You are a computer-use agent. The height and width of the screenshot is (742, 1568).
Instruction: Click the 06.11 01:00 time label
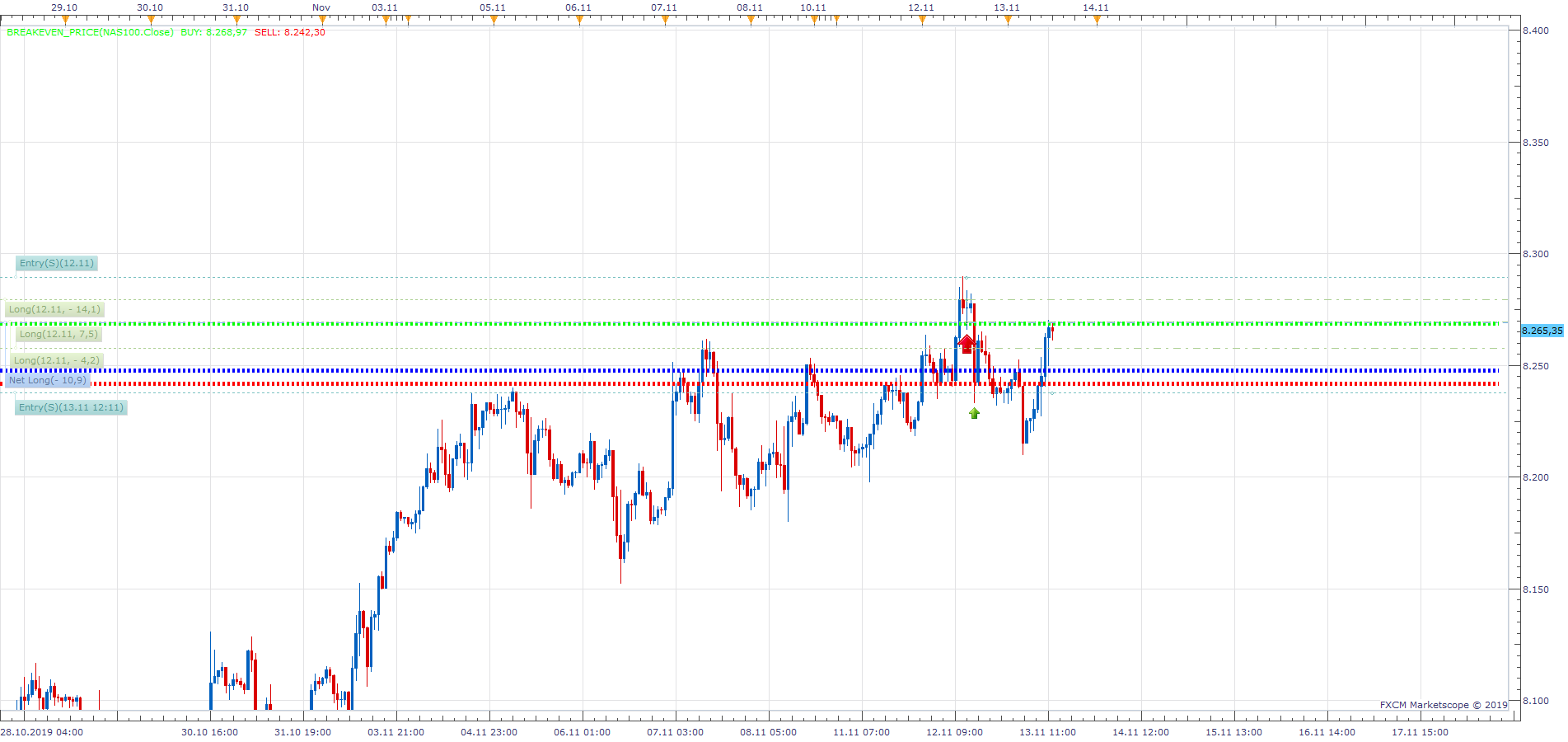[x=583, y=732]
